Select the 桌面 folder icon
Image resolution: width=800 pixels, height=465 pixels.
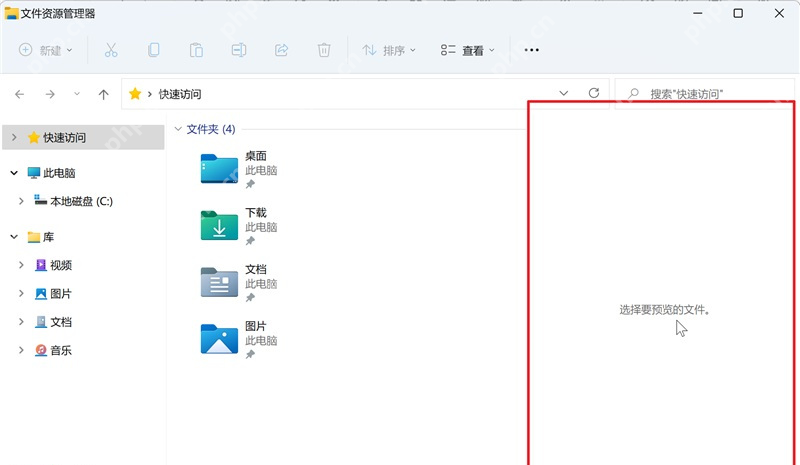coord(219,168)
